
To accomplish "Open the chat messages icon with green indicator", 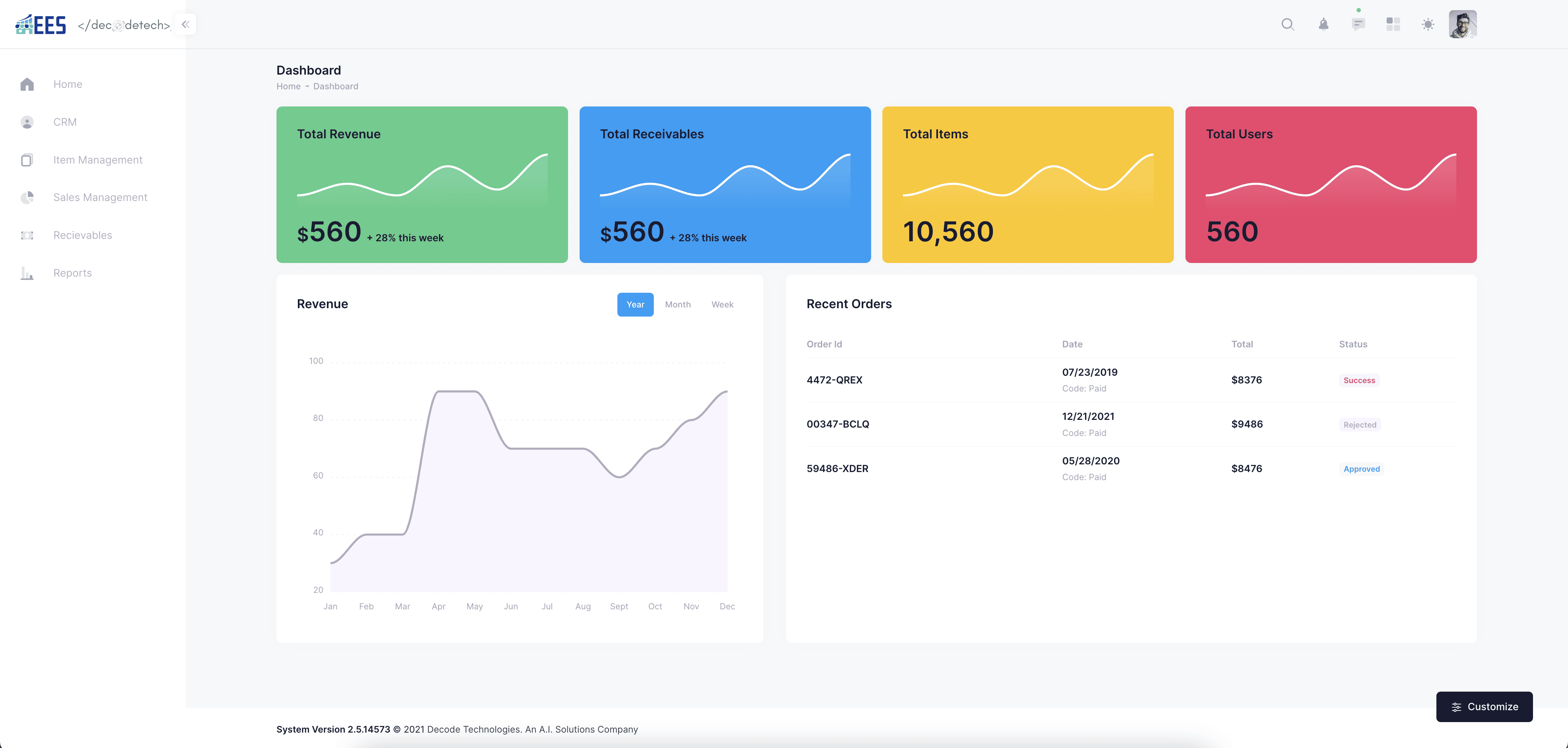I will tap(1358, 25).
